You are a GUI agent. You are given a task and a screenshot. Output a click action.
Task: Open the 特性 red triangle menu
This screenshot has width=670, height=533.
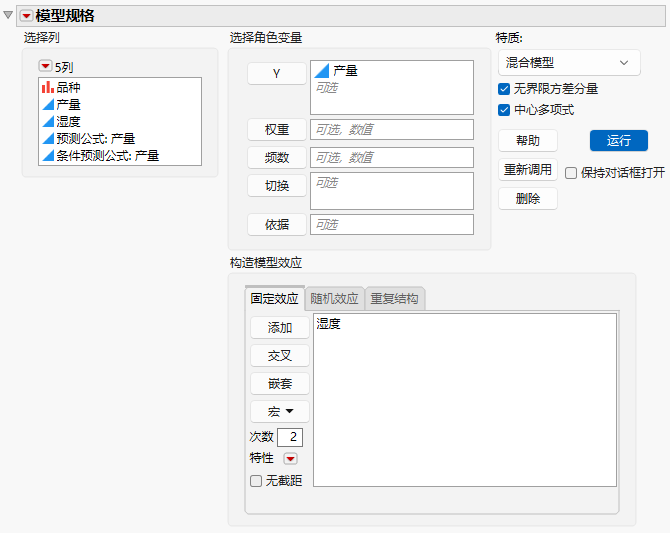click(291, 459)
